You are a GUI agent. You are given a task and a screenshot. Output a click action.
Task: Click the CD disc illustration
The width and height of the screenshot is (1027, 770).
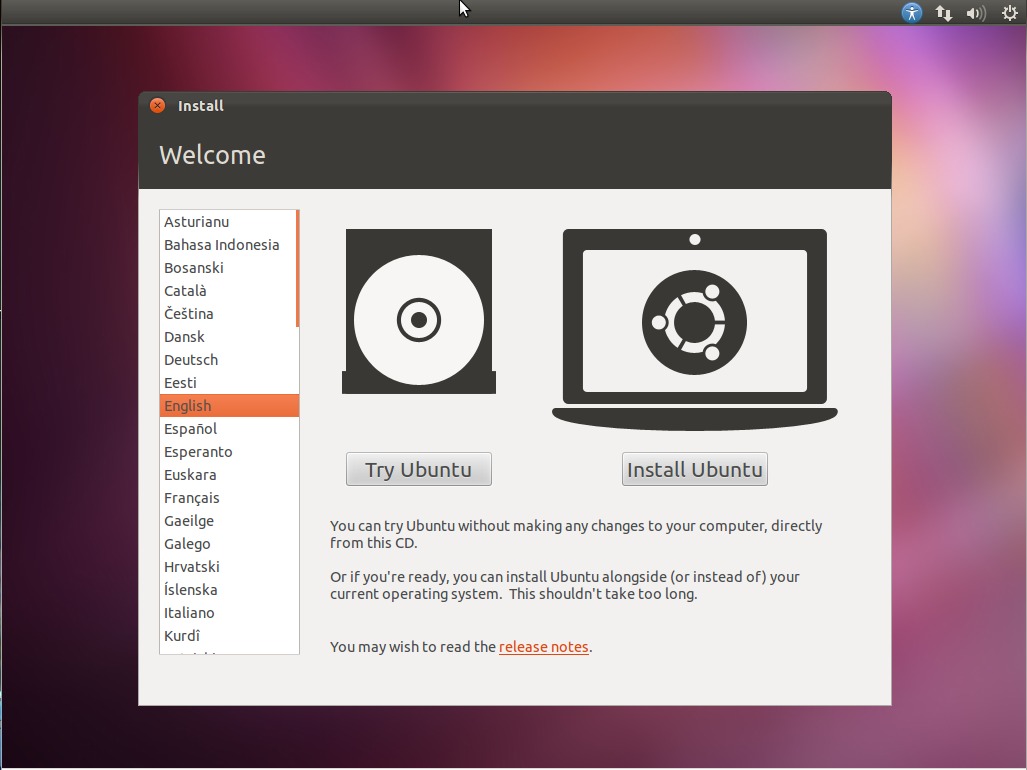(419, 312)
